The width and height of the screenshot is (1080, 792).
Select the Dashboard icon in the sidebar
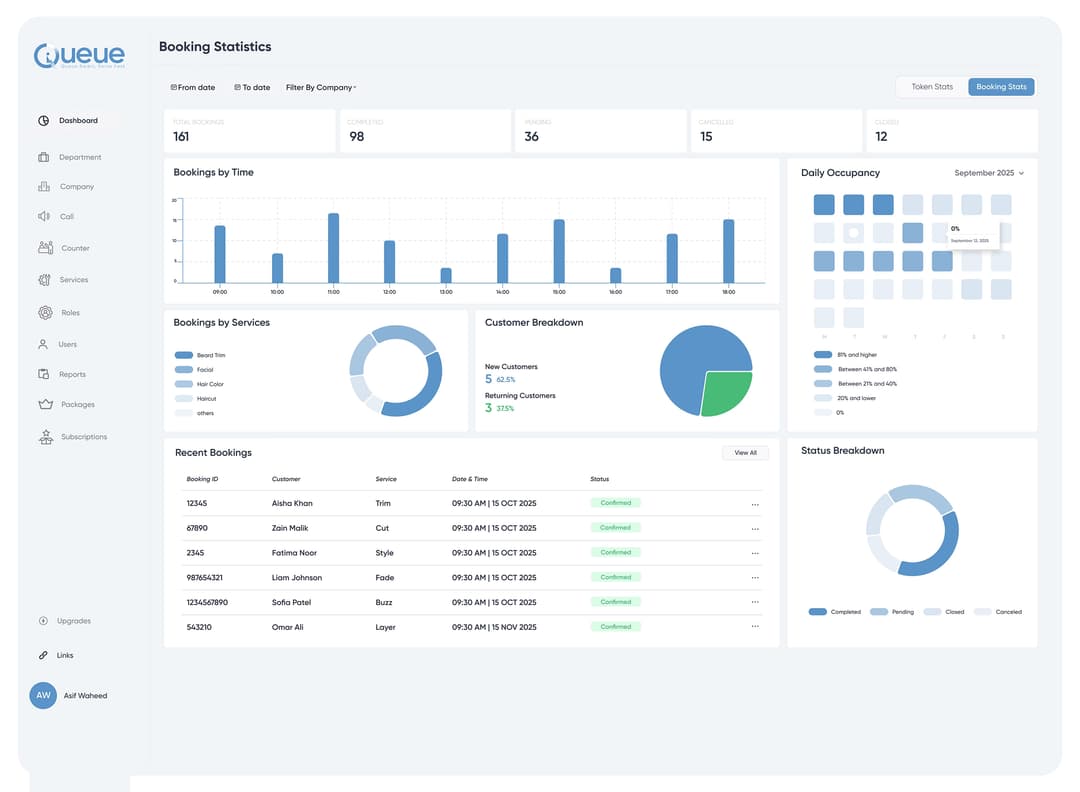click(43, 120)
